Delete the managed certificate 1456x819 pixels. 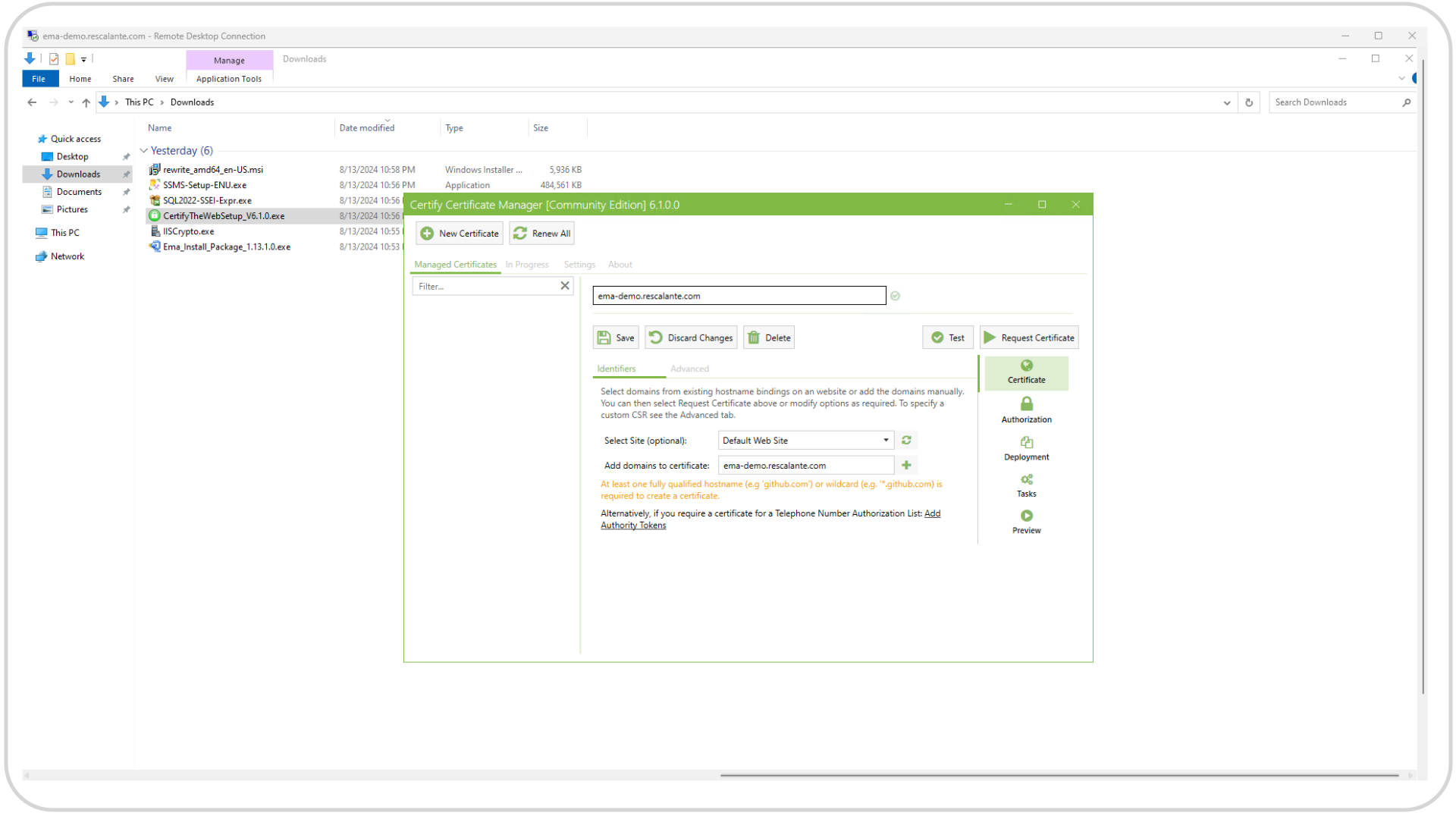pyautogui.click(x=769, y=337)
